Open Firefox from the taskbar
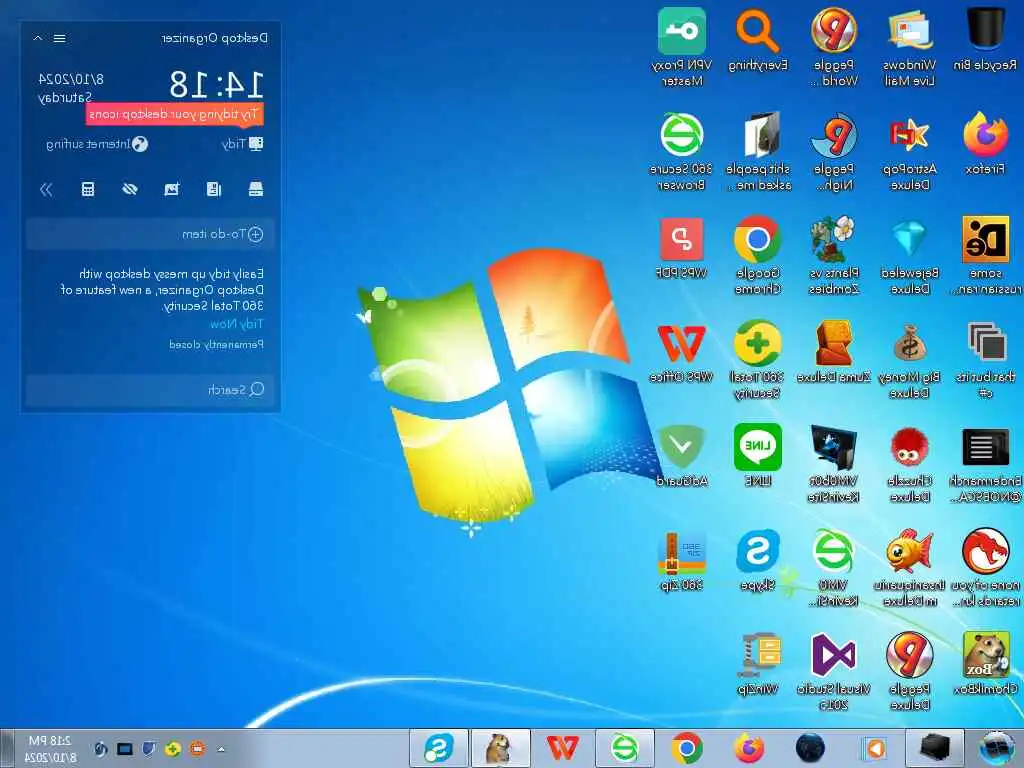1024x768 pixels. pyautogui.click(x=749, y=748)
